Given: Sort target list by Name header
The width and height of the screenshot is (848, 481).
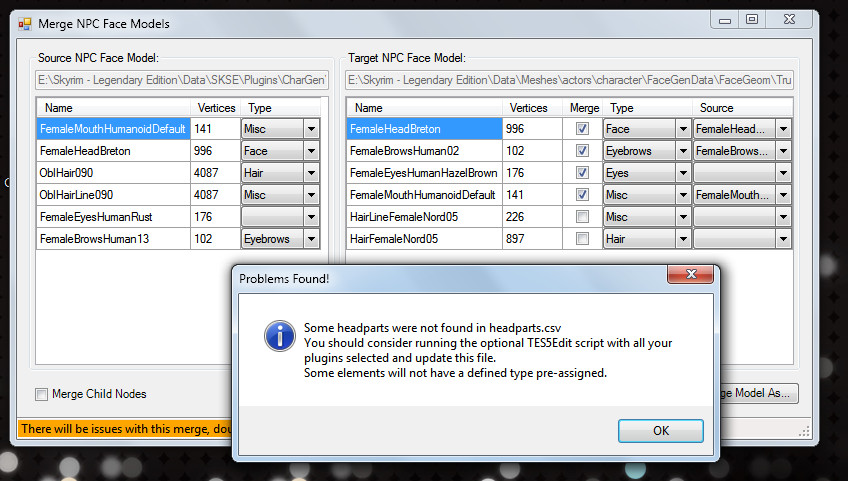Looking at the screenshot, I should (x=425, y=108).
